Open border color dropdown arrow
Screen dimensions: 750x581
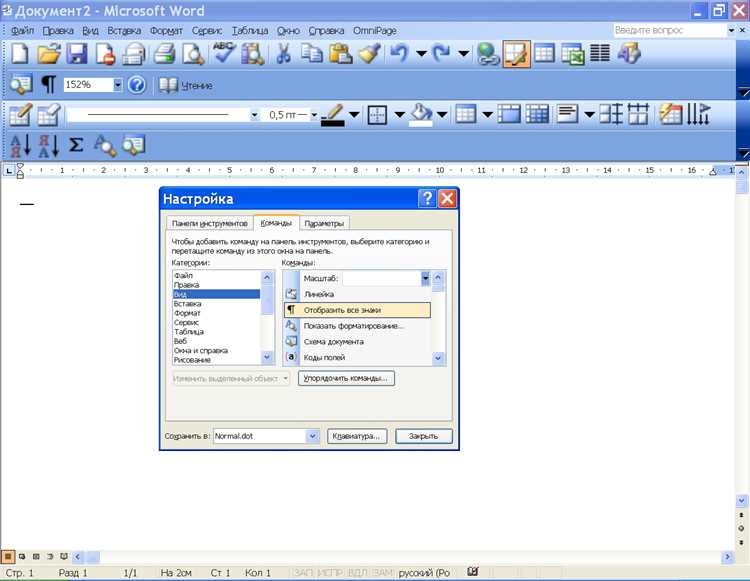(354, 115)
